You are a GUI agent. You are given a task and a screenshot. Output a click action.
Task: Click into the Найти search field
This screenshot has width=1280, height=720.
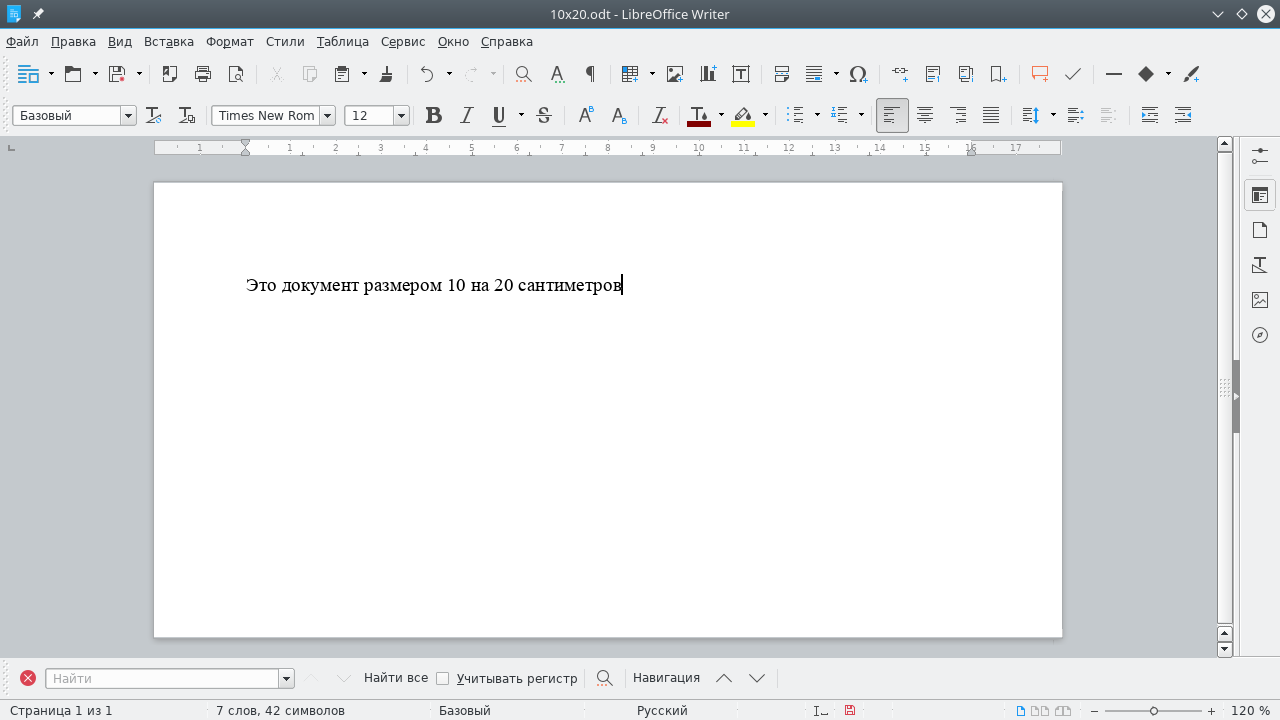point(162,678)
